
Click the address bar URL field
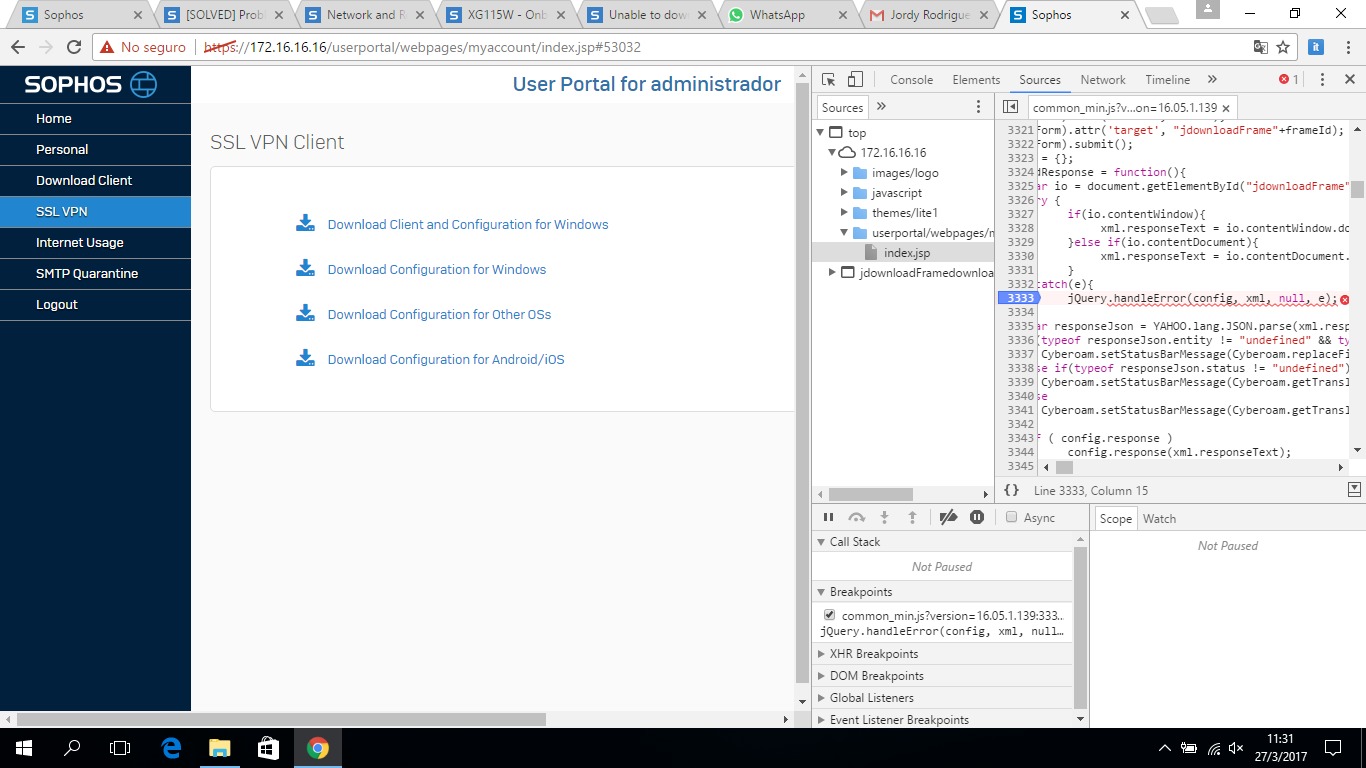(x=670, y=47)
